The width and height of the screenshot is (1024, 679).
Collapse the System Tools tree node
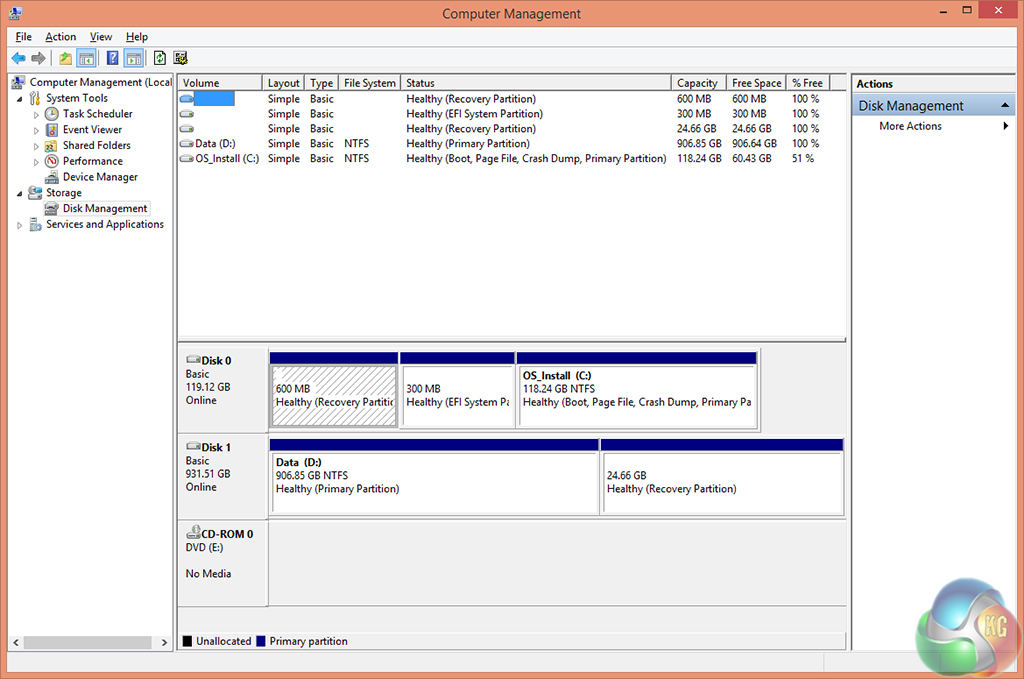point(20,98)
